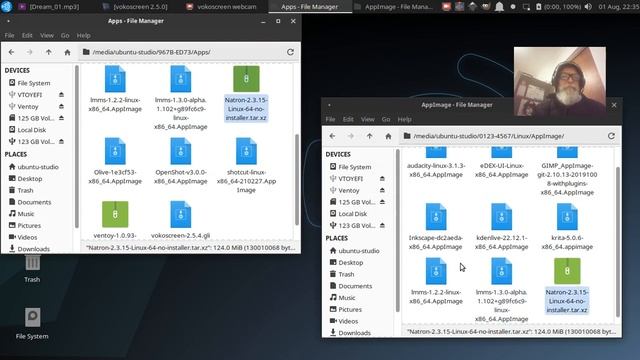Select Olive AppImage file in Apps window
This screenshot has height=360, width=640.
click(x=115, y=161)
